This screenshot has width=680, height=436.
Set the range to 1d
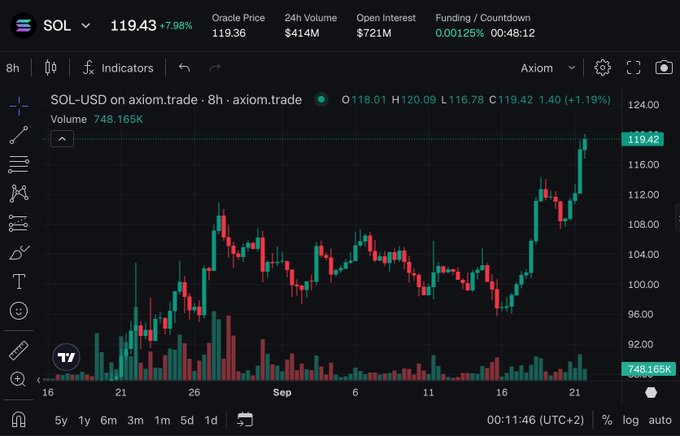(x=211, y=420)
